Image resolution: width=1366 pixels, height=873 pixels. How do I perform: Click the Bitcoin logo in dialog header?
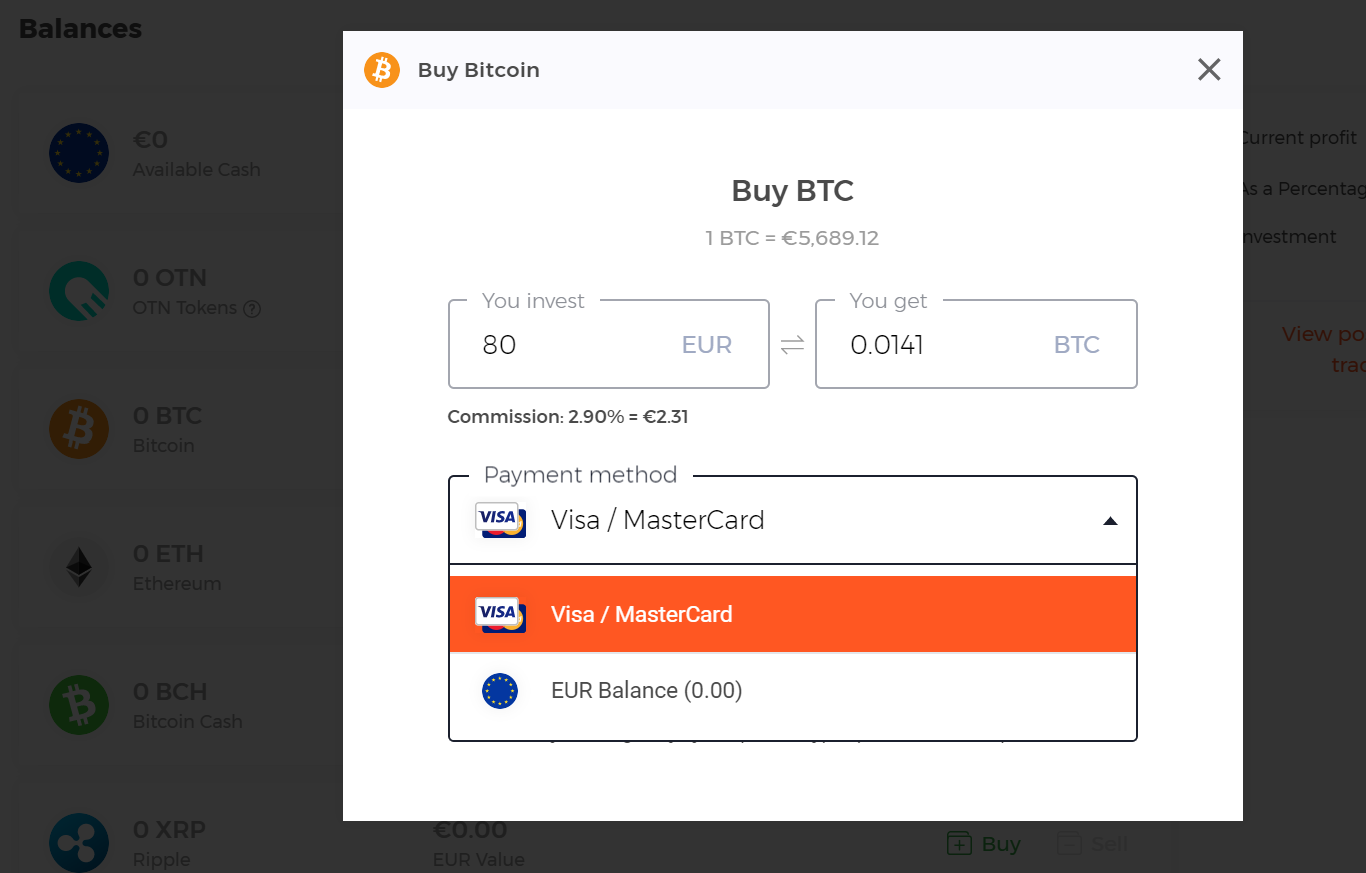382,70
